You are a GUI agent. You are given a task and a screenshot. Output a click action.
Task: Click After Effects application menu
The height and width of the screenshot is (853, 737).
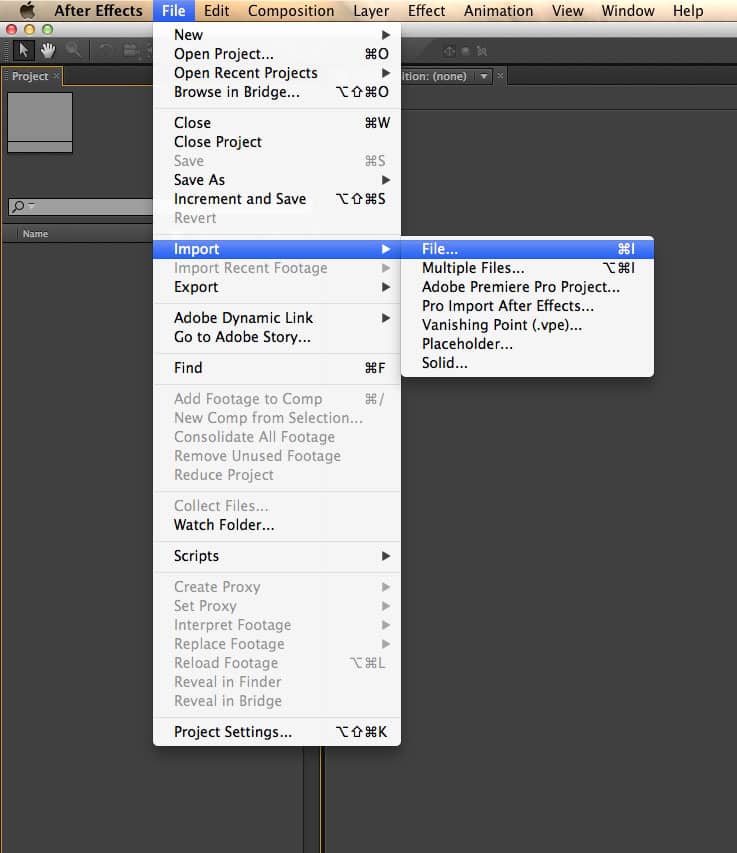pyautogui.click(x=98, y=10)
